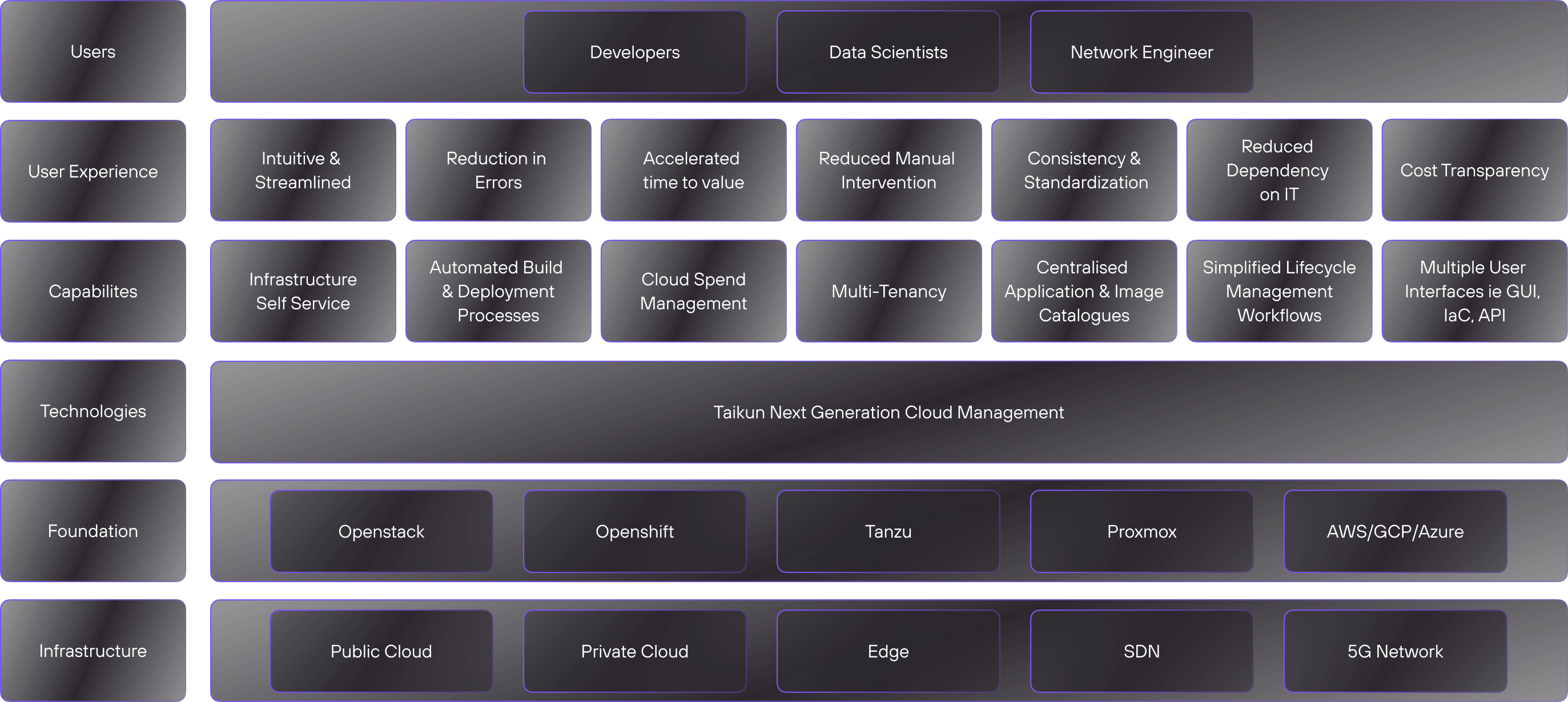The image size is (1568, 702).
Task: Select Accelerated time to value tile
Action: pos(693,170)
